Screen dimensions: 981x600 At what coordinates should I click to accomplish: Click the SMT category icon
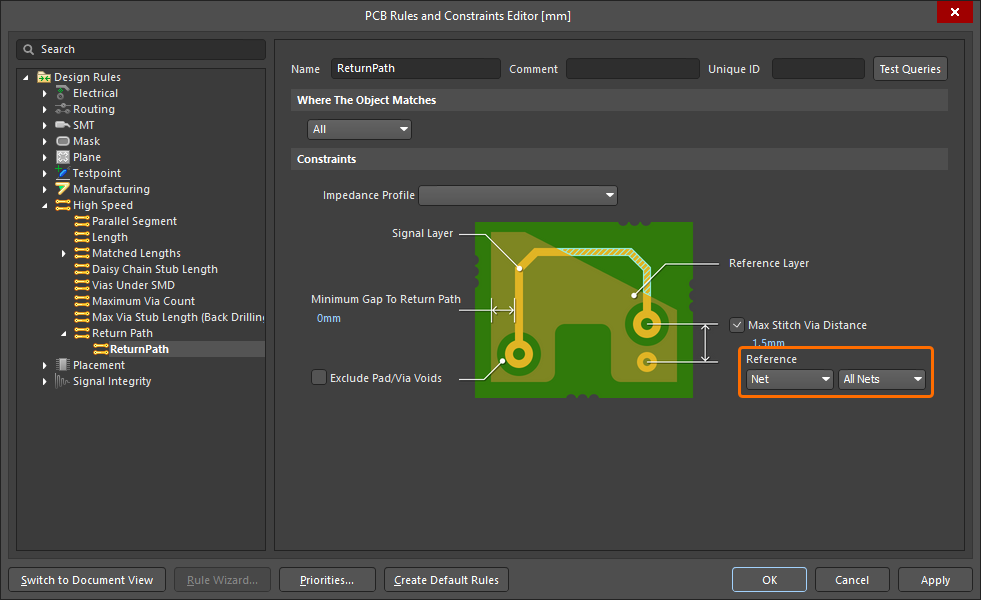point(63,125)
